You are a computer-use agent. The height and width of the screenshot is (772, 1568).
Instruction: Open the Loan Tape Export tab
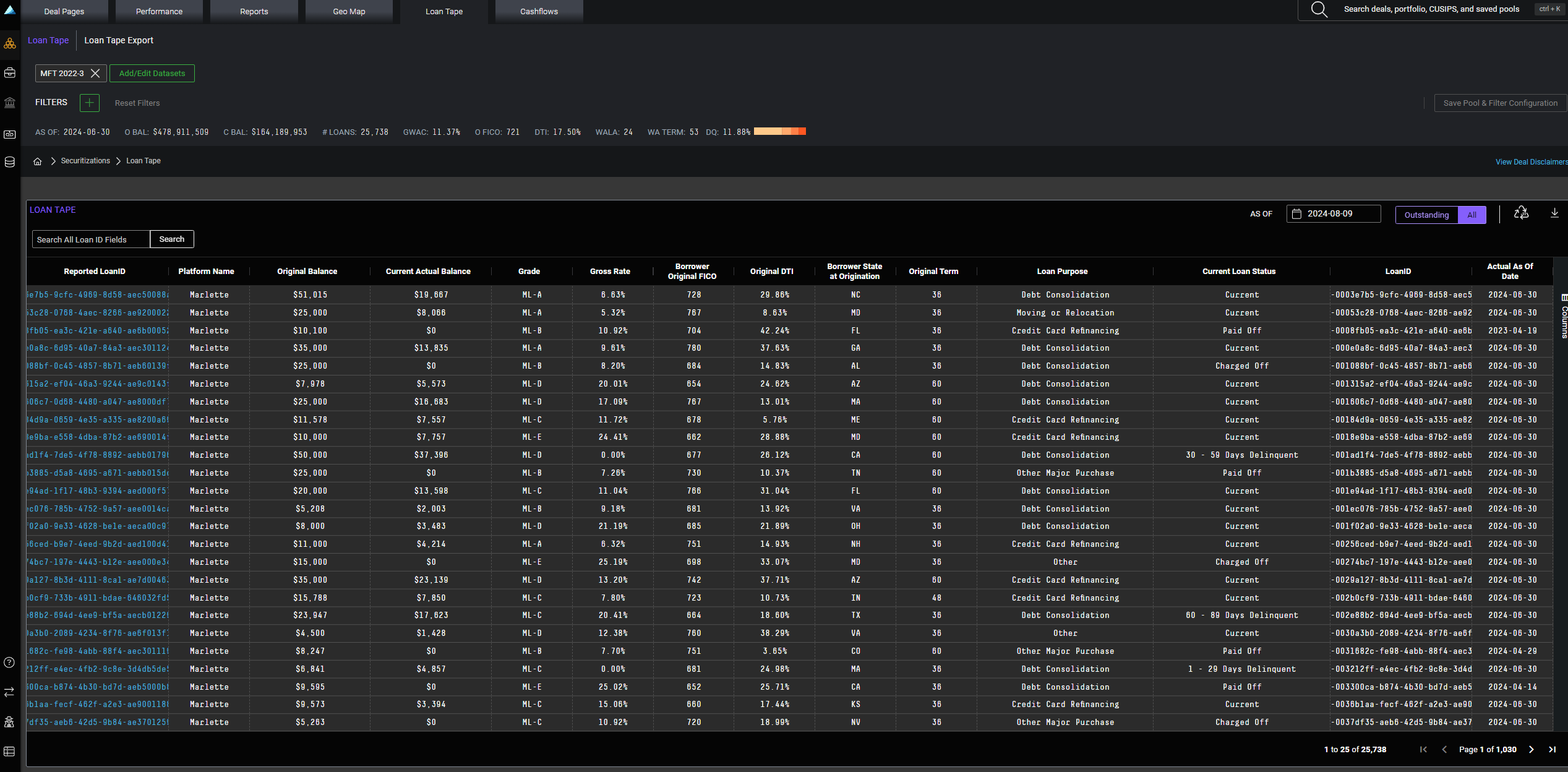pyautogui.click(x=119, y=41)
